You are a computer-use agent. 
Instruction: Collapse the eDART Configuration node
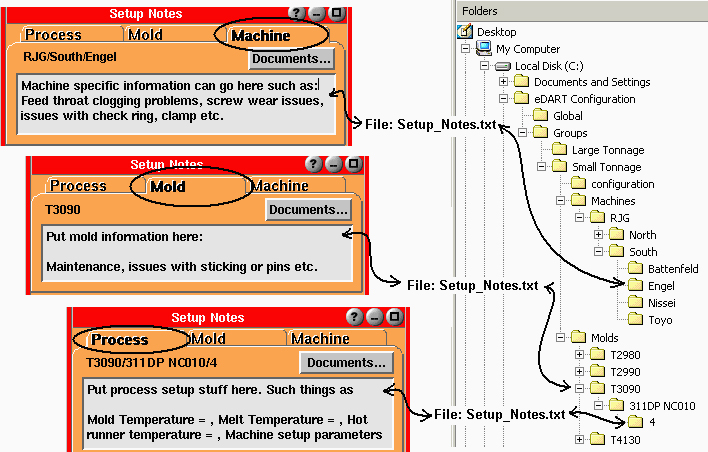pos(503,98)
